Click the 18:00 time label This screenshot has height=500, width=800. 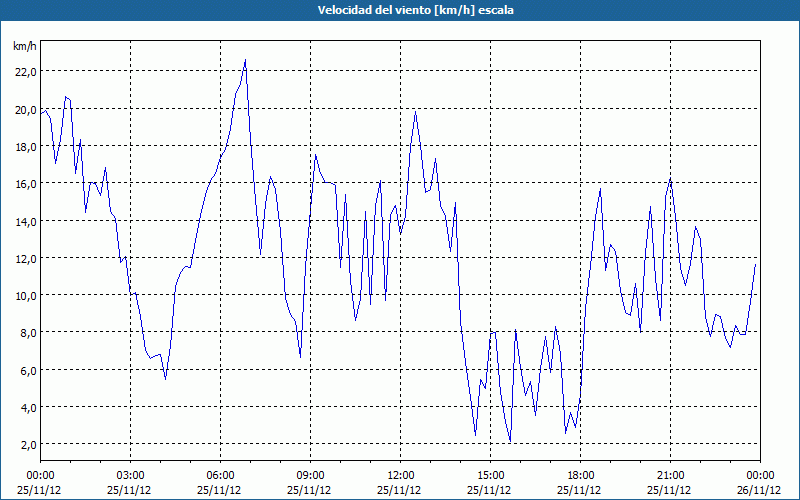click(581, 476)
